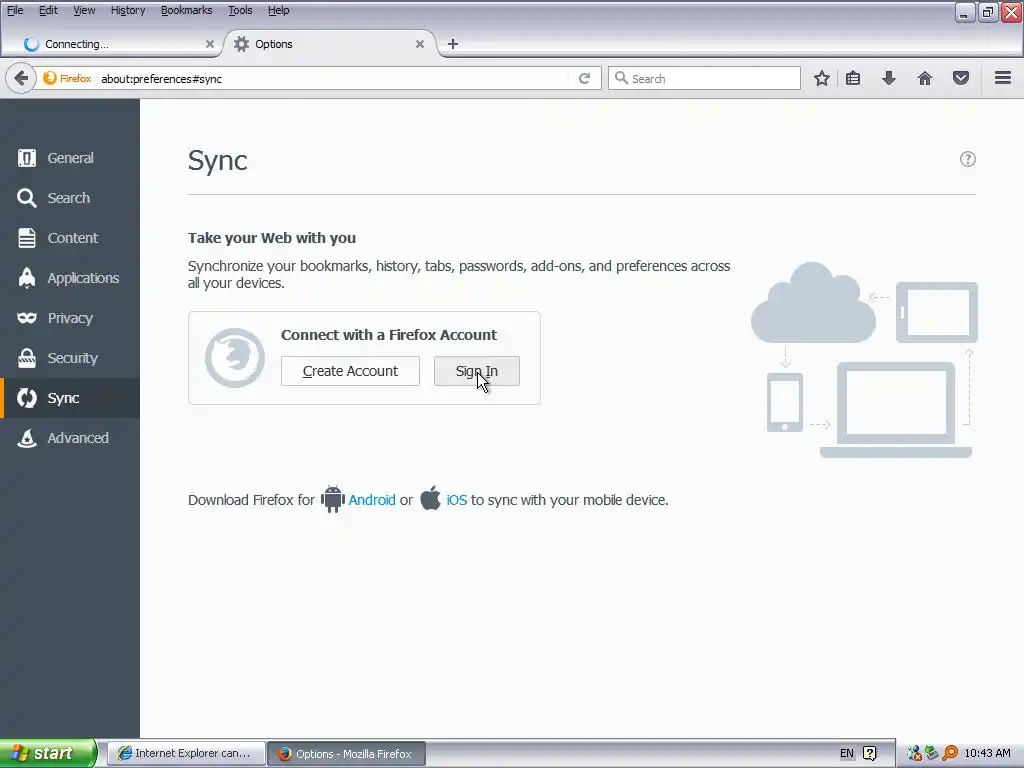This screenshot has height=768, width=1024.
Task: Show bookmarks list icon in toolbar
Action: point(853,78)
